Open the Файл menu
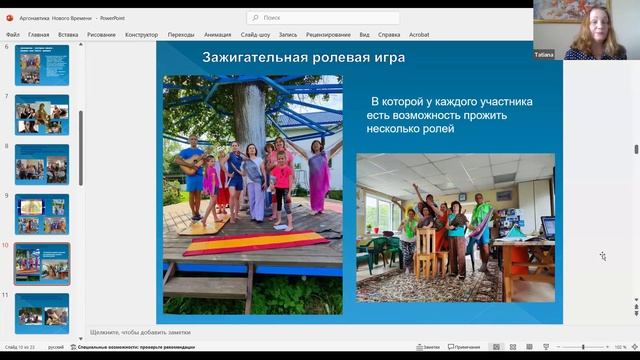The image size is (640, 360). 13,35
